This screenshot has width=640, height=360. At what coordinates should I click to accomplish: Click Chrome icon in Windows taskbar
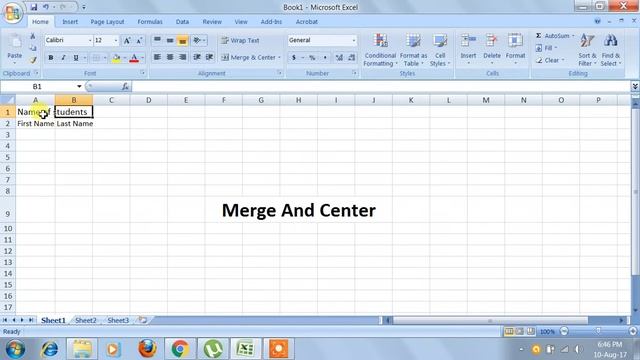(x=180, y=349)
